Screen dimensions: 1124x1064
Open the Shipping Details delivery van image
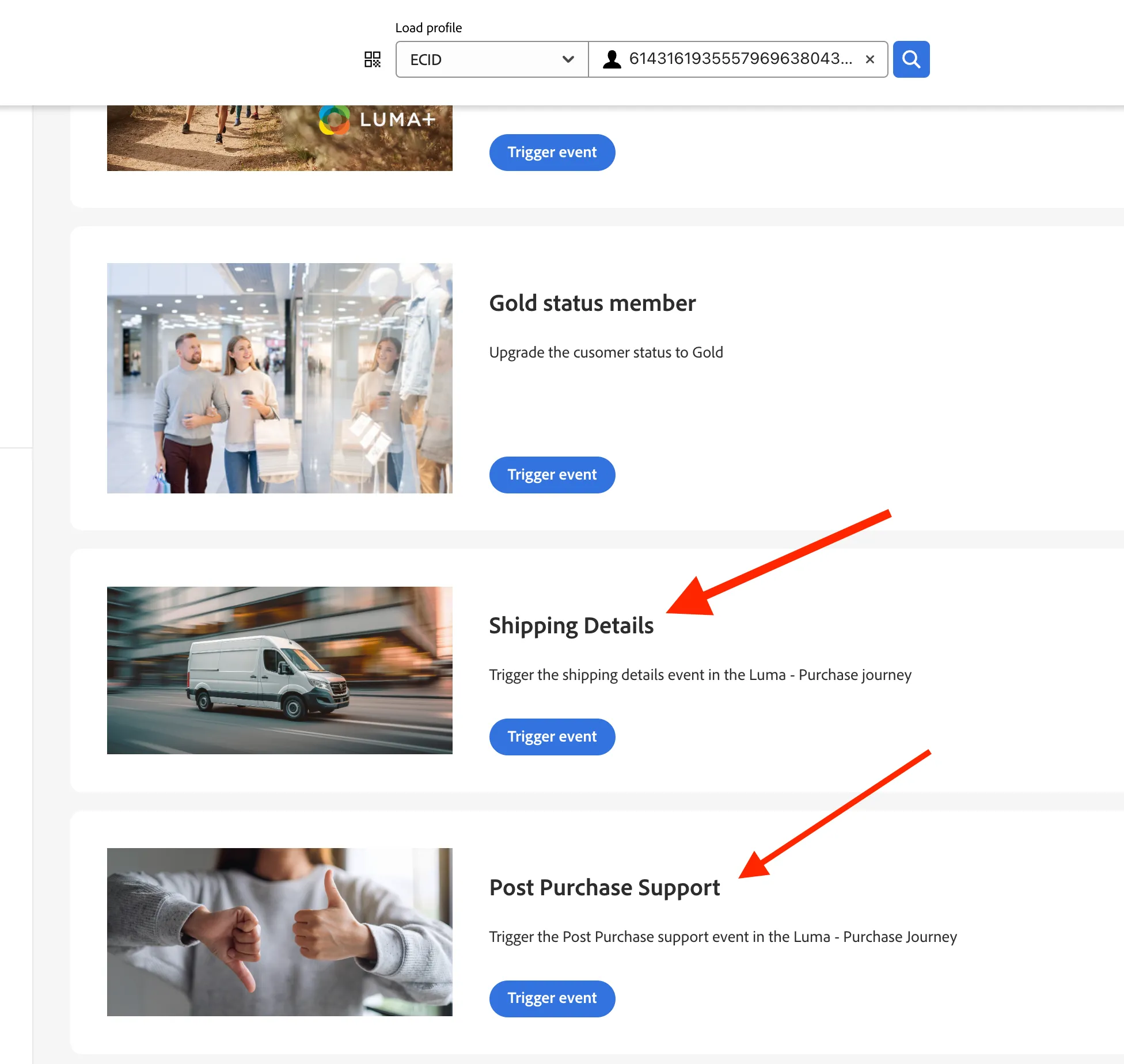[x=280, y=670]
